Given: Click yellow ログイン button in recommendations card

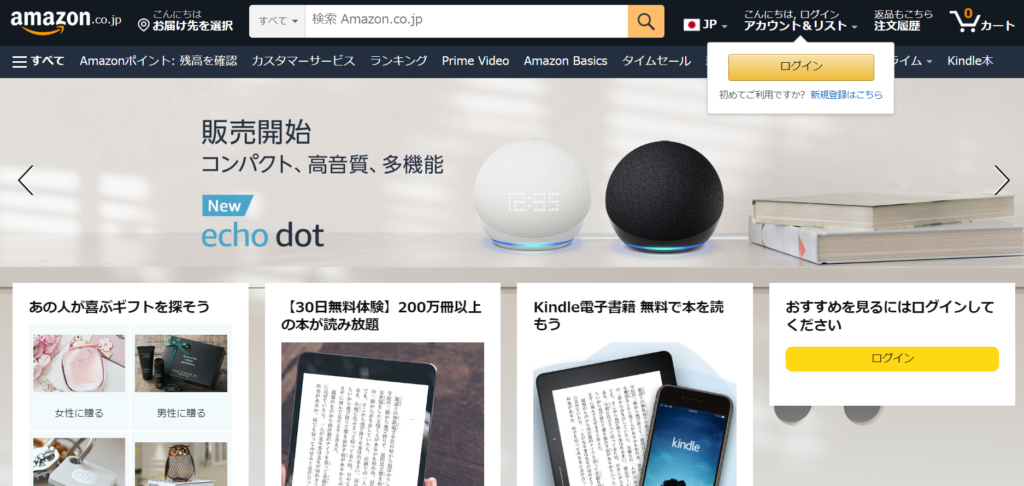Looking at the screenshot, I should tap(891, 359).
